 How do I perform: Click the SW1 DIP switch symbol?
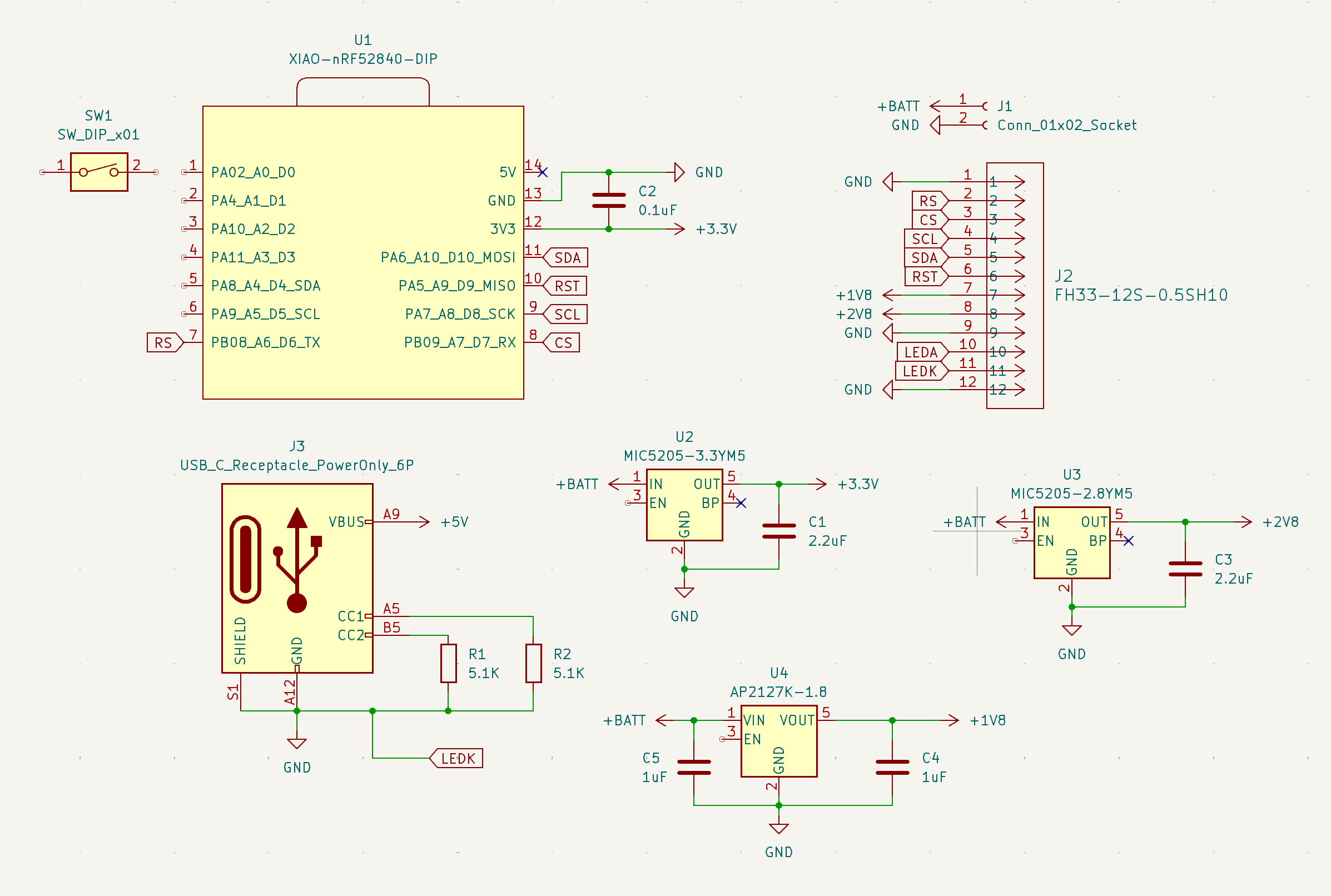click(x=99, y=172)
